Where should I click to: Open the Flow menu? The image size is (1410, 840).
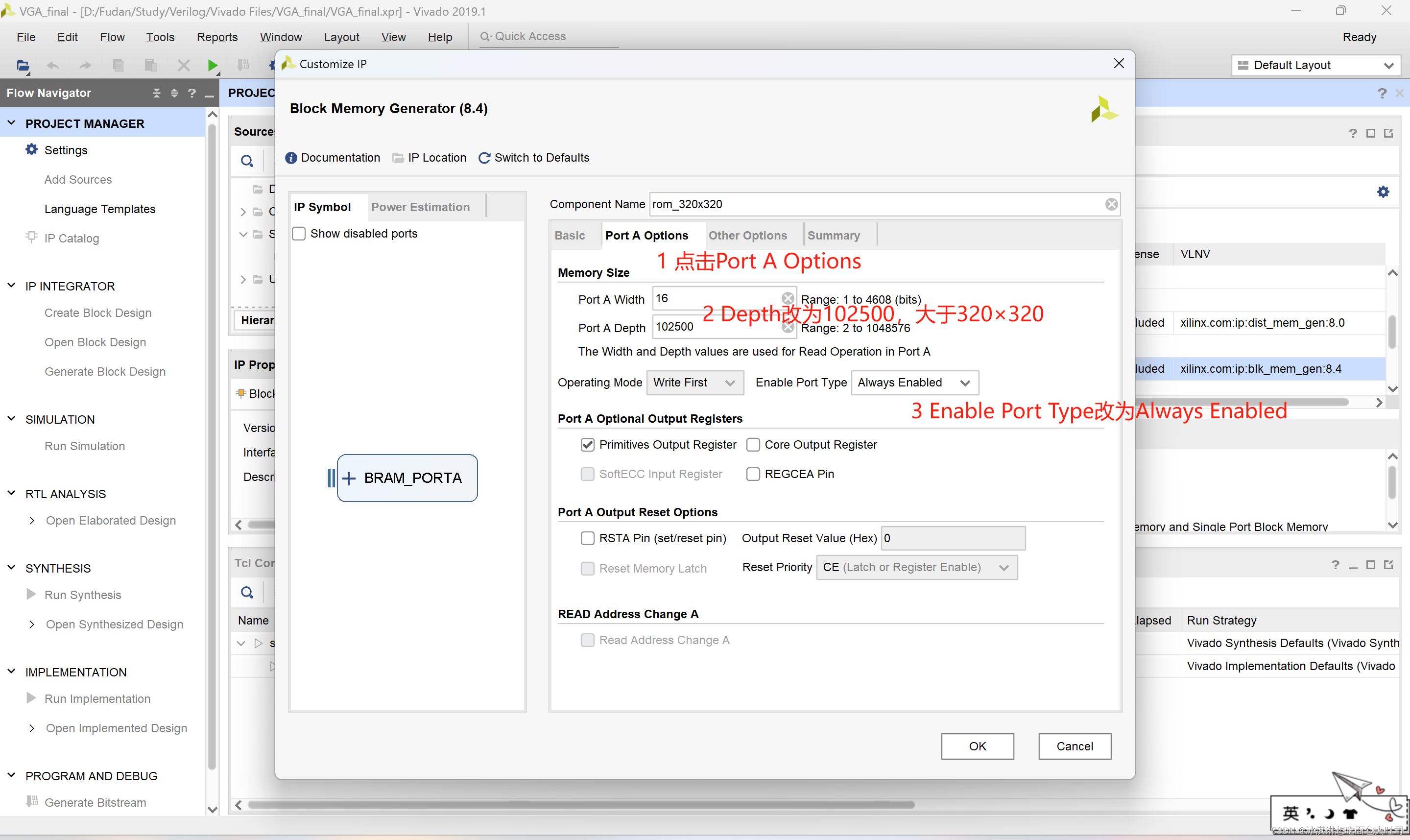pos(112,37)
